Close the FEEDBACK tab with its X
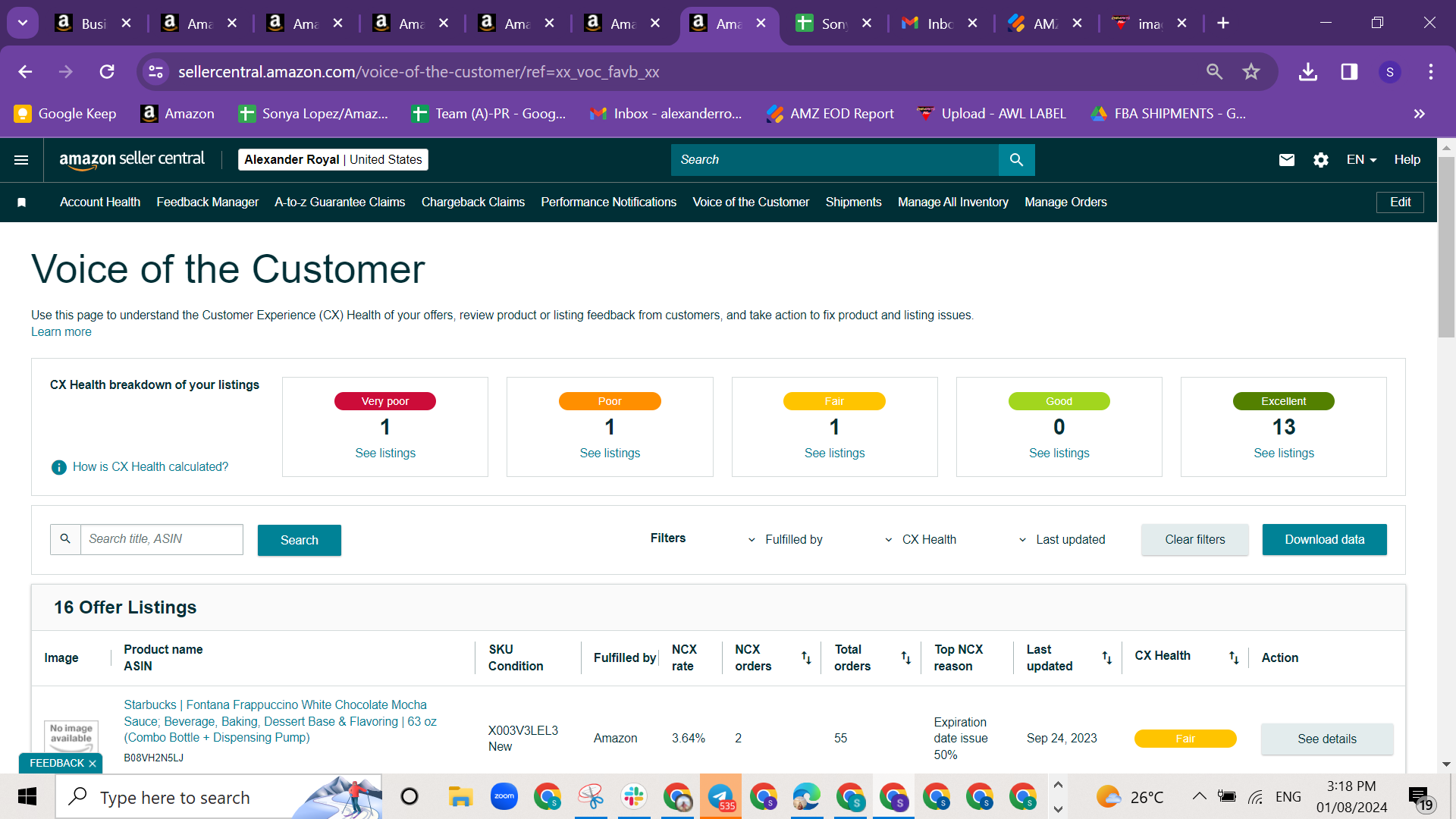The width and height of the screenshot is (1456, 819). pyautogui.click(x=93, y=764)
